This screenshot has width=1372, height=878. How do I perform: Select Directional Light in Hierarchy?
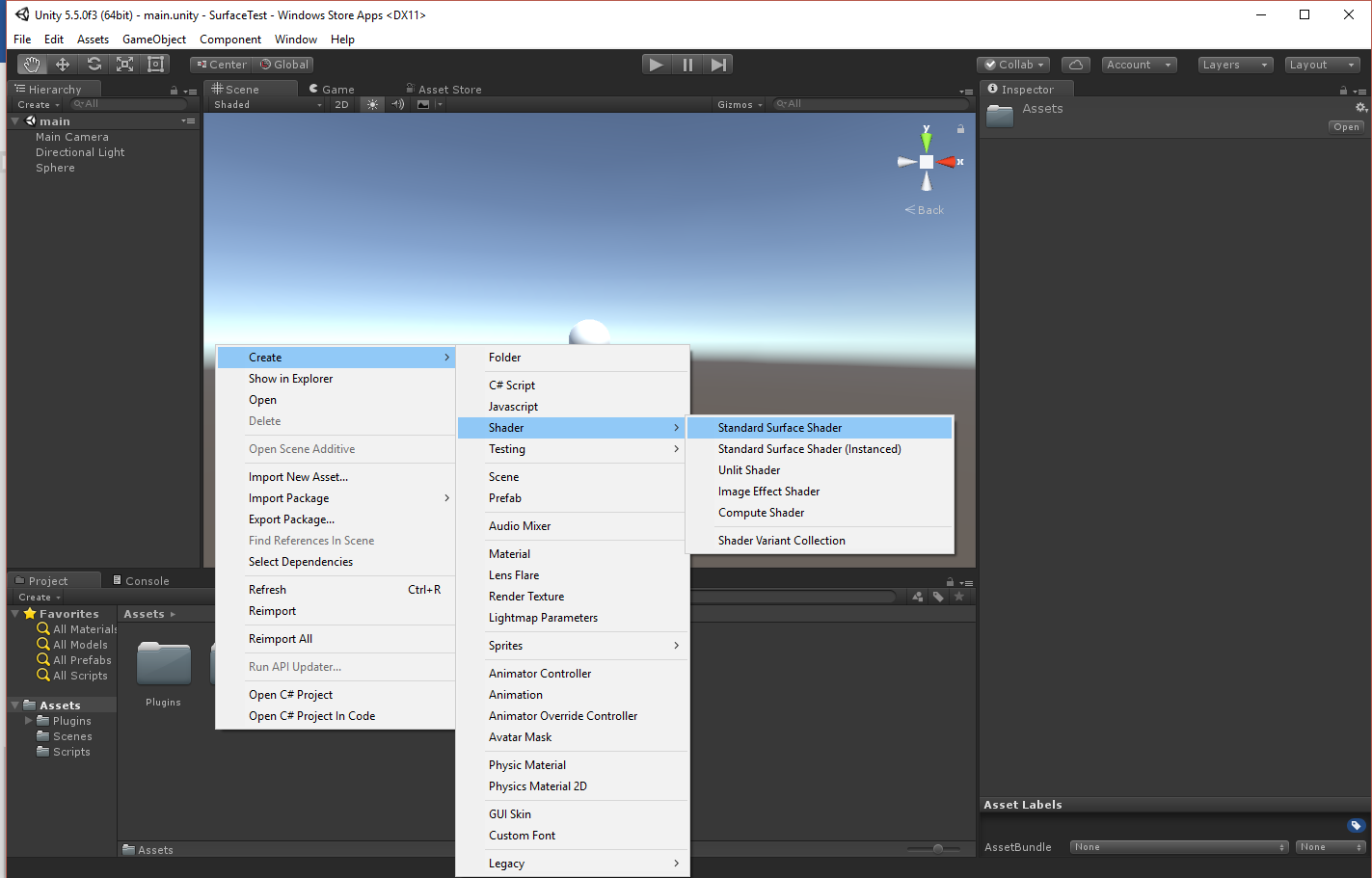pos(80,152)
